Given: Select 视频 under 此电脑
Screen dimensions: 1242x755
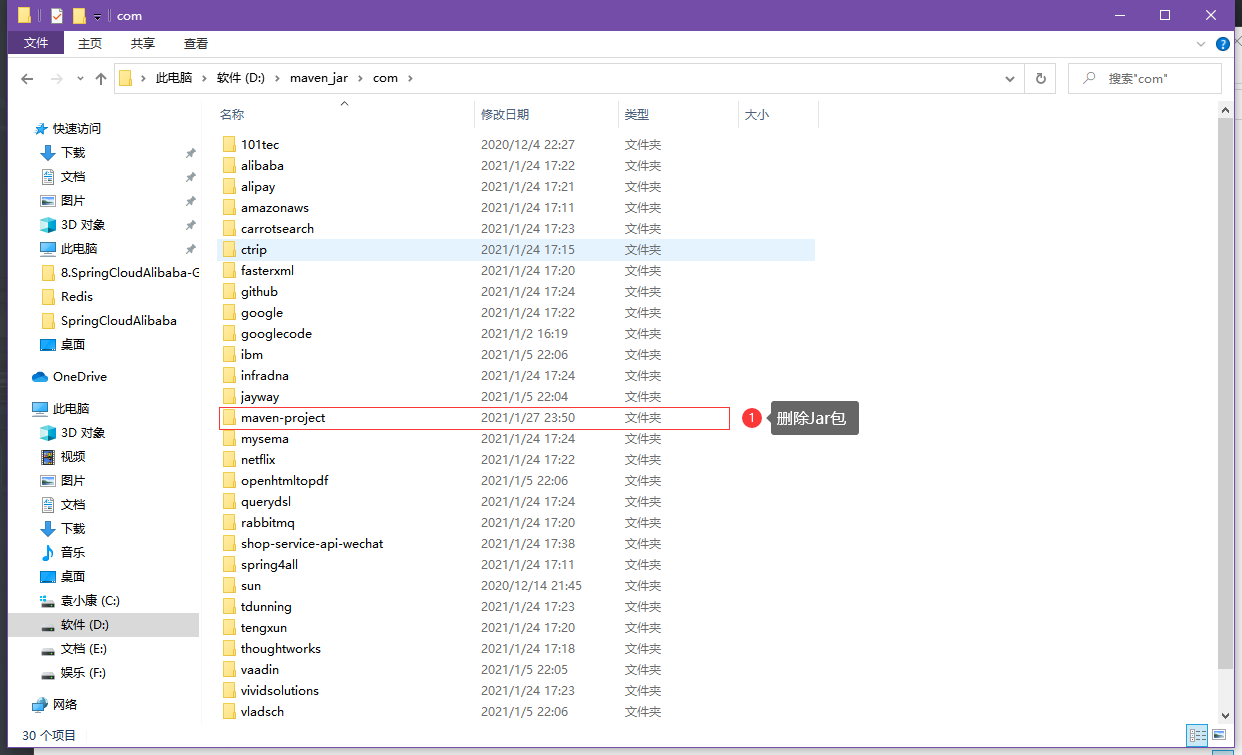Looking at the screenshot, I should pyautogui.click(x=73, y=456).
